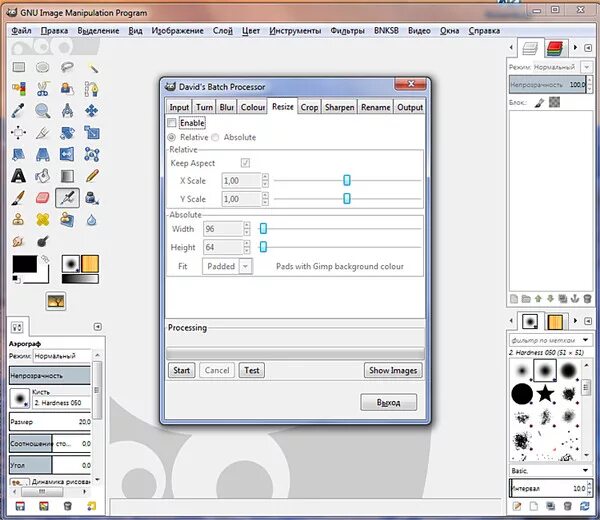Image resolution: width=600 pixels, height=520 pixels.
Task: Select the Free Select lasso tool
Action: (67, 67)
